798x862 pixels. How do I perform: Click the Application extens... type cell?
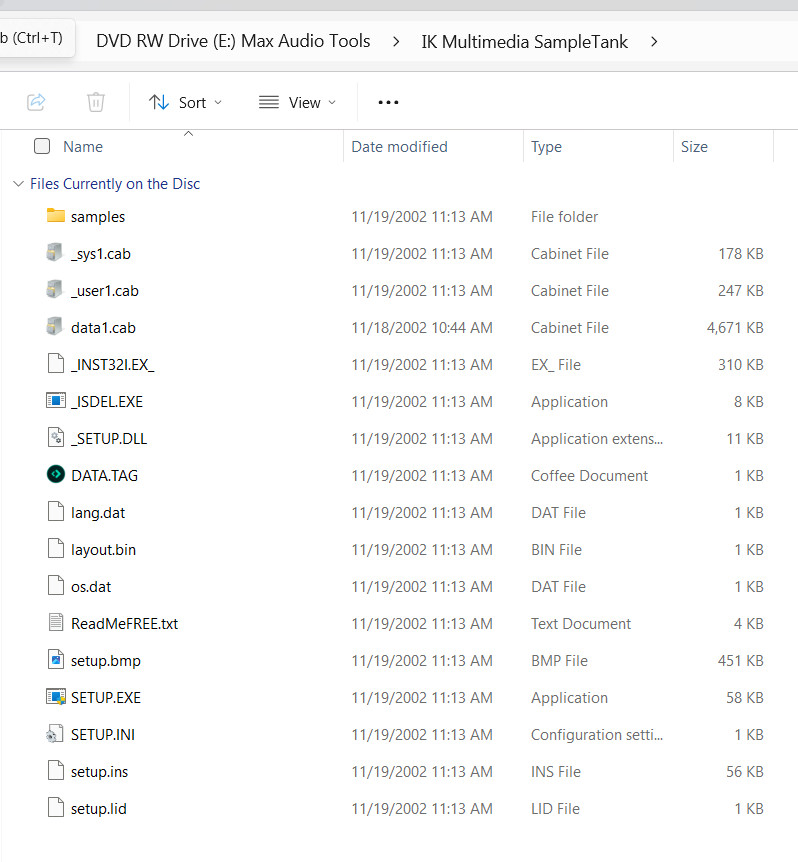tap(597, 439)
